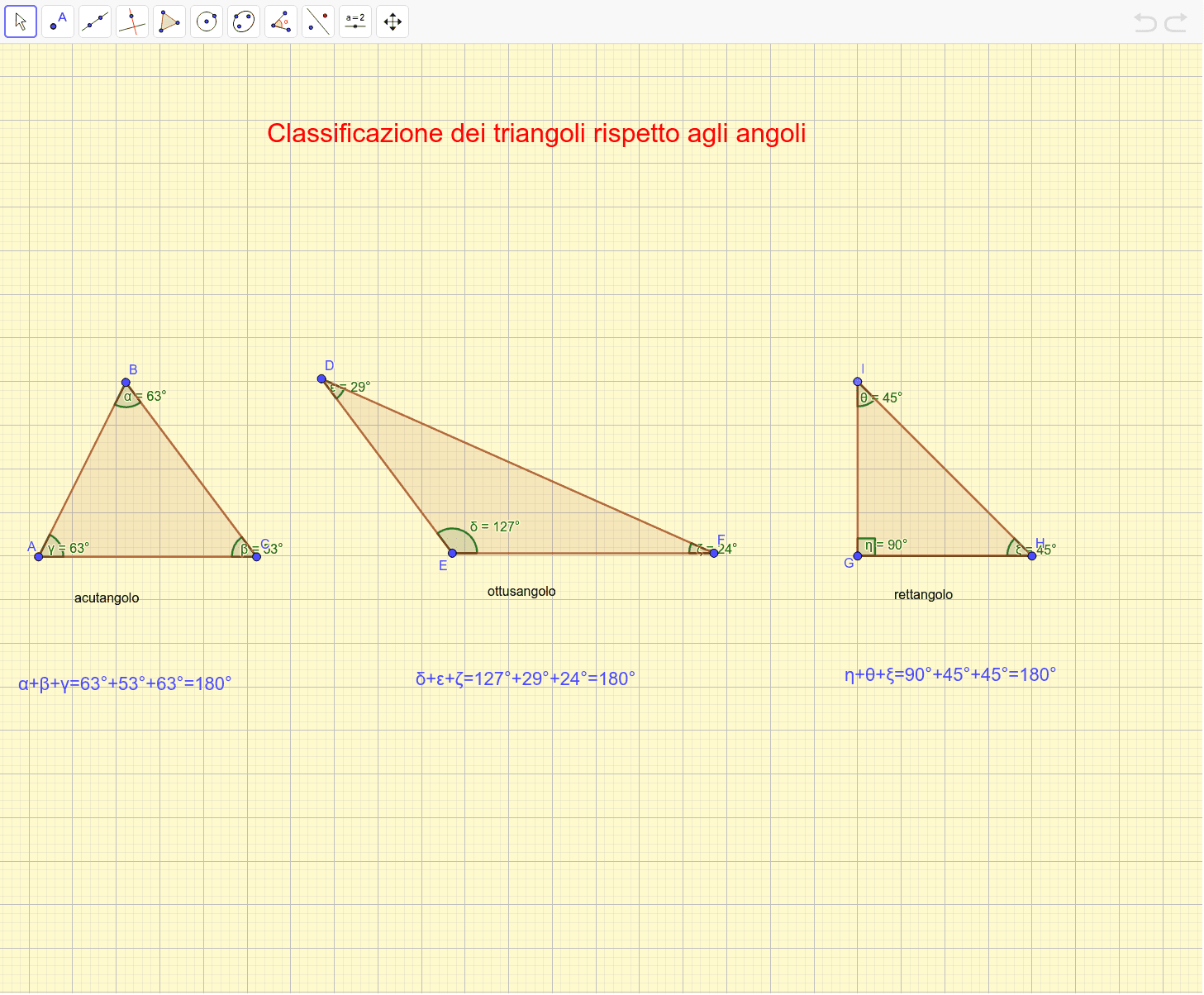This screenshot has height=995, width=1204.
Task: Pick the Reflect about line tool
Action: click(318, 21)
